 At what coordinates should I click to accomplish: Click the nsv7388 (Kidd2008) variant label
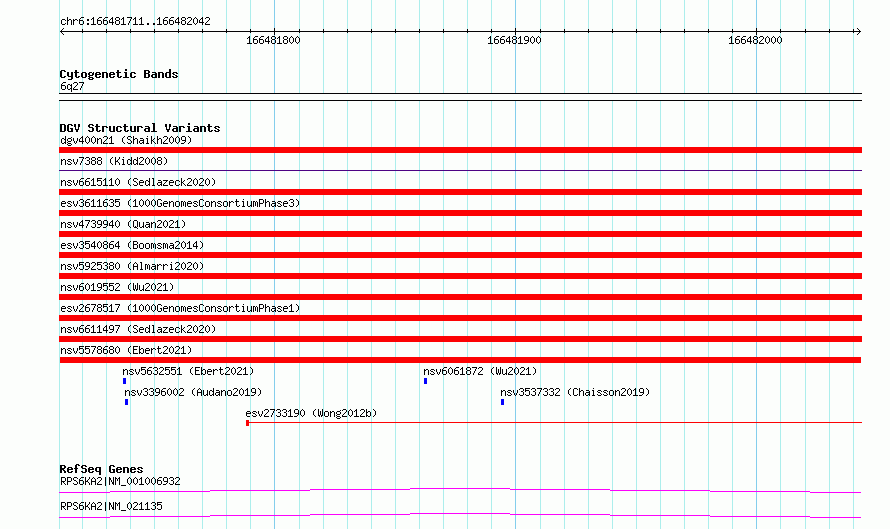(x=114, y=161)
